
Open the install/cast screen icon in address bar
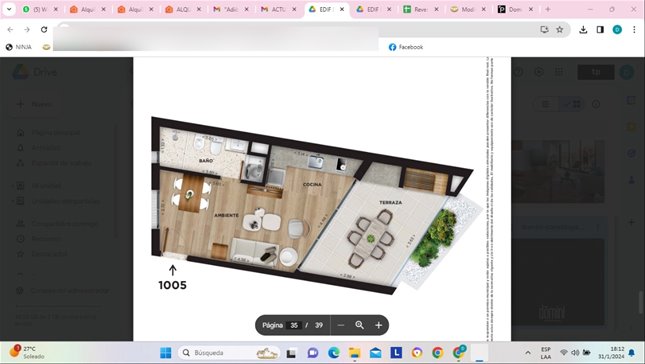pos(544,30)
